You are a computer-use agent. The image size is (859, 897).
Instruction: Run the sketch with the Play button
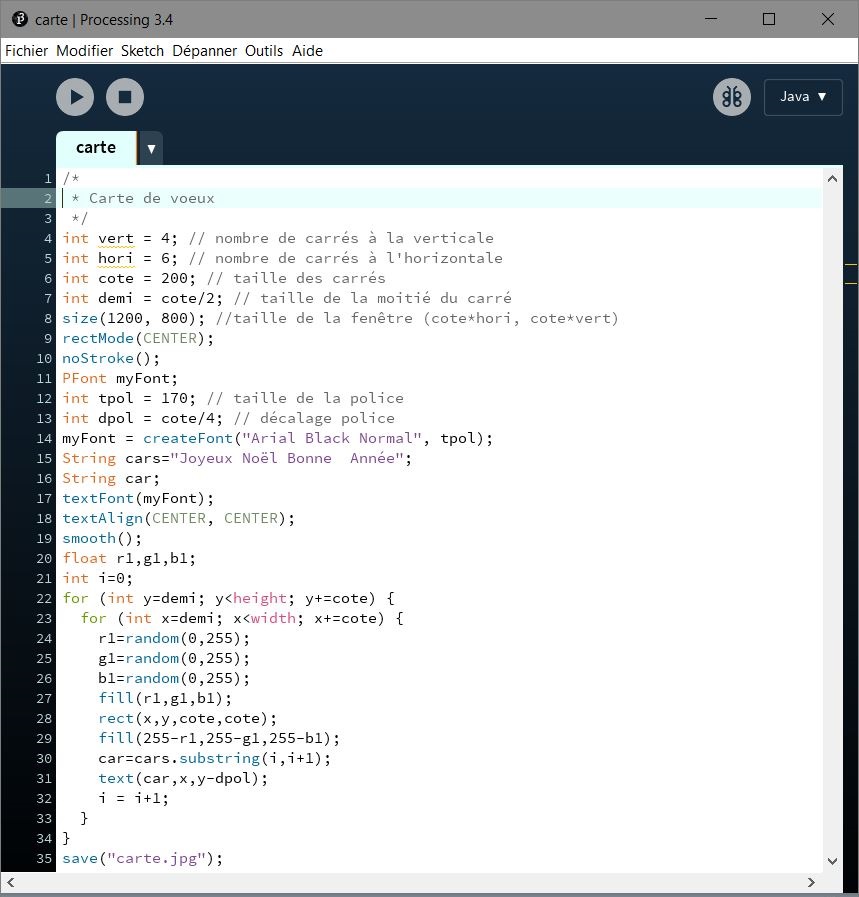point(75,97)
